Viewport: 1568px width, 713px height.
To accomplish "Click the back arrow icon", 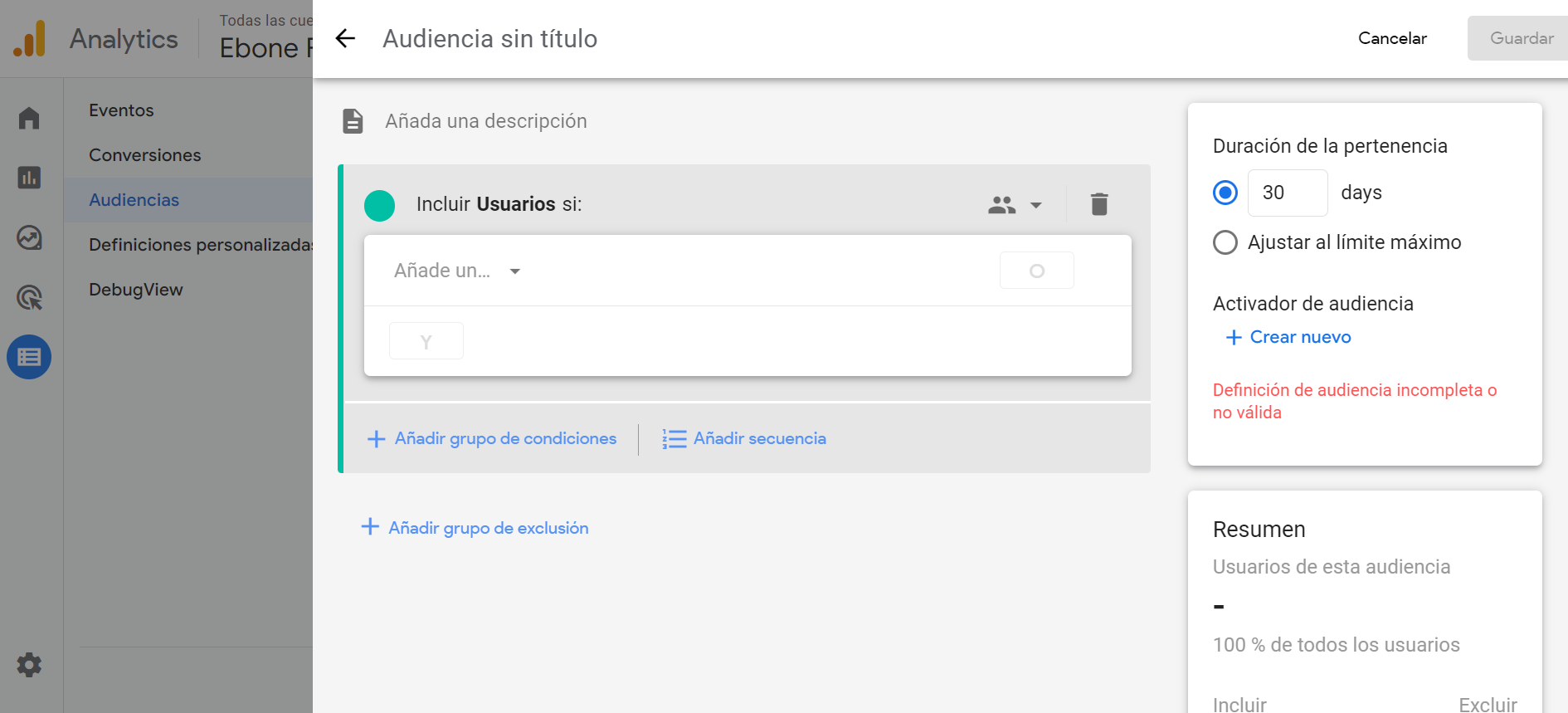I will click(x=345, y=38).
